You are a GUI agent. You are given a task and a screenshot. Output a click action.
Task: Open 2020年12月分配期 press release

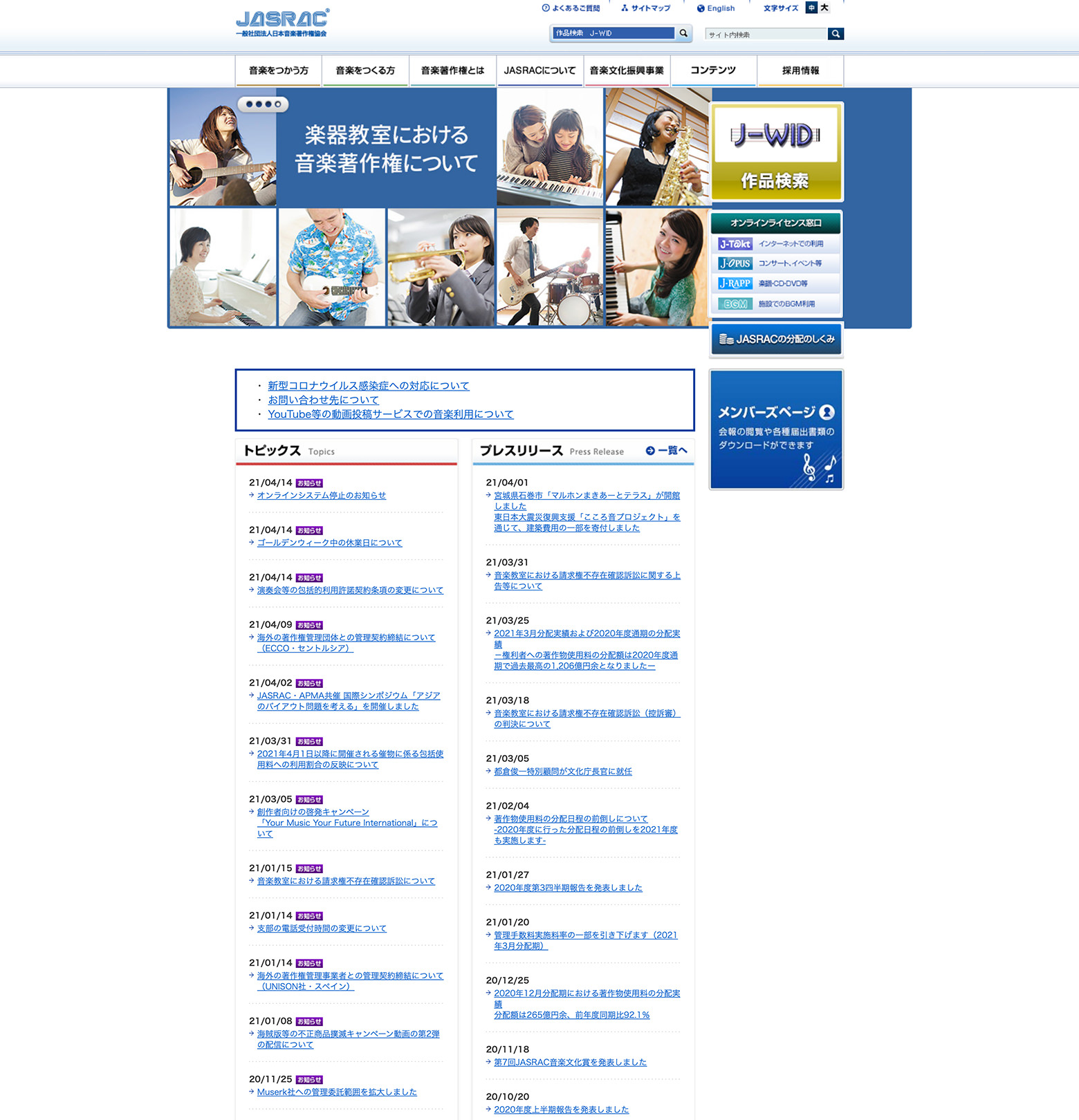point(587,1004)
